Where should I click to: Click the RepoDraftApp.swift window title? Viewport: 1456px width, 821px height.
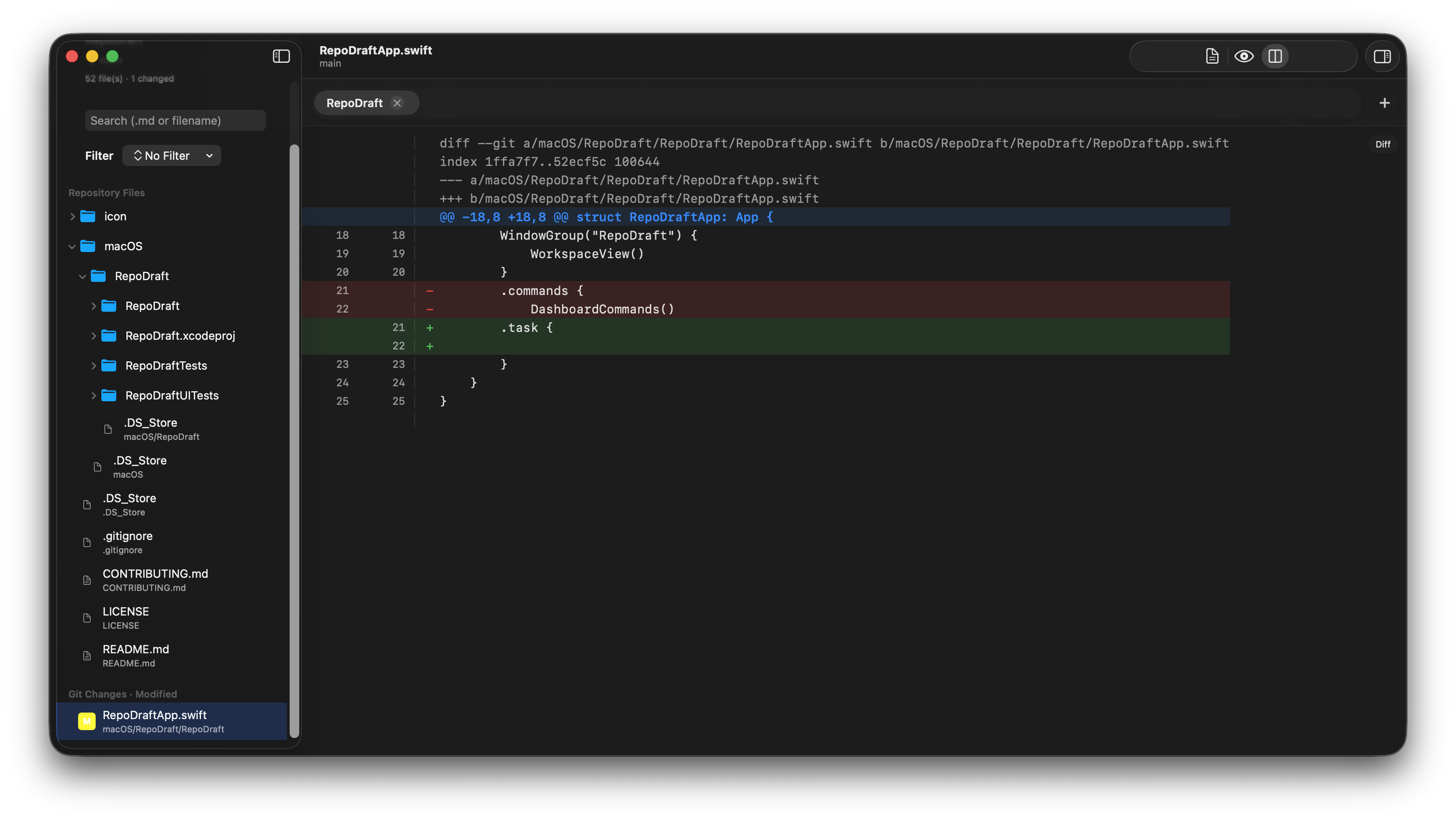[x=375, y=50]
